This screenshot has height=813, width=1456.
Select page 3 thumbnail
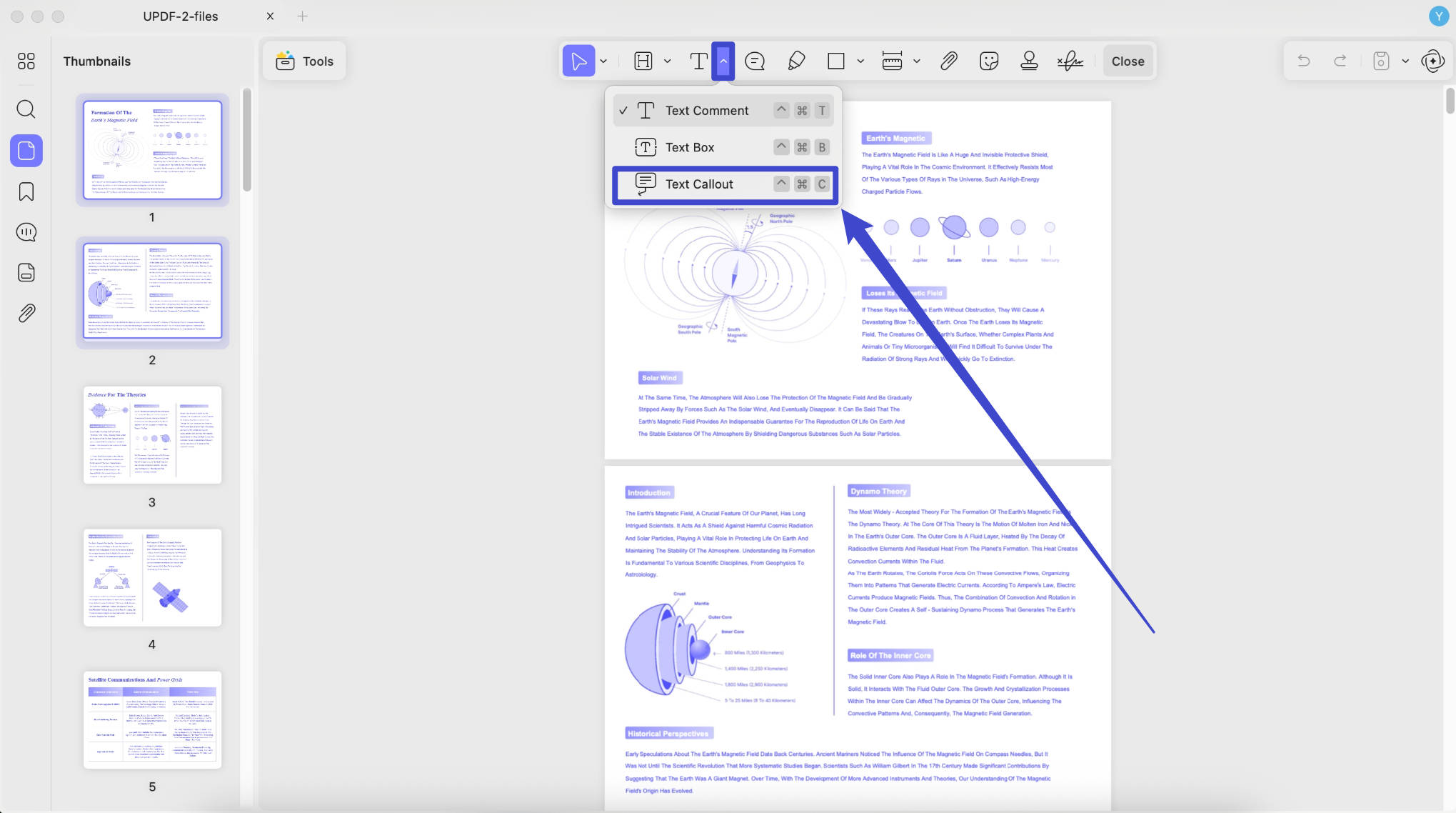(152, 435)
